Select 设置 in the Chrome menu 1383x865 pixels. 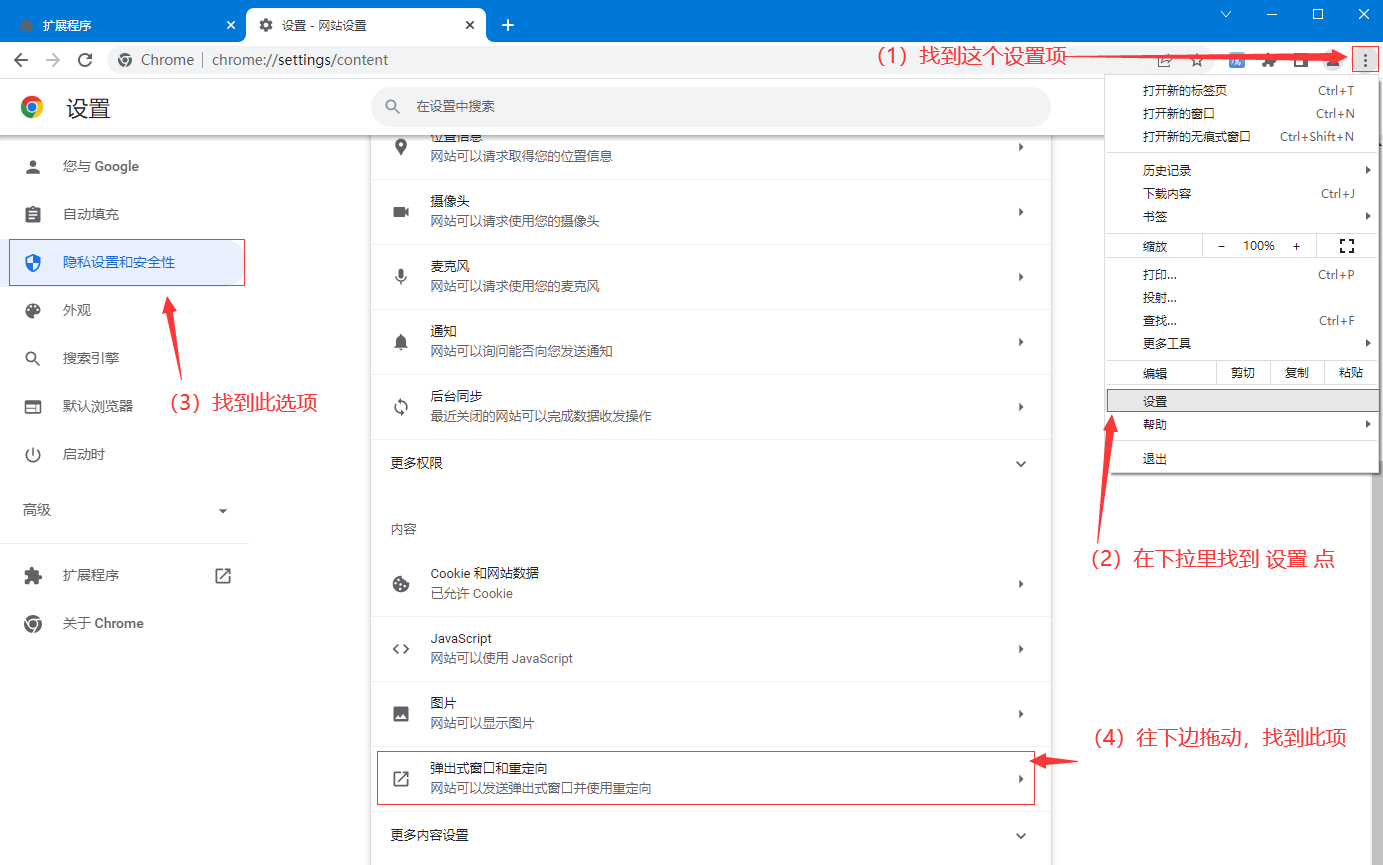(1155, 401)
